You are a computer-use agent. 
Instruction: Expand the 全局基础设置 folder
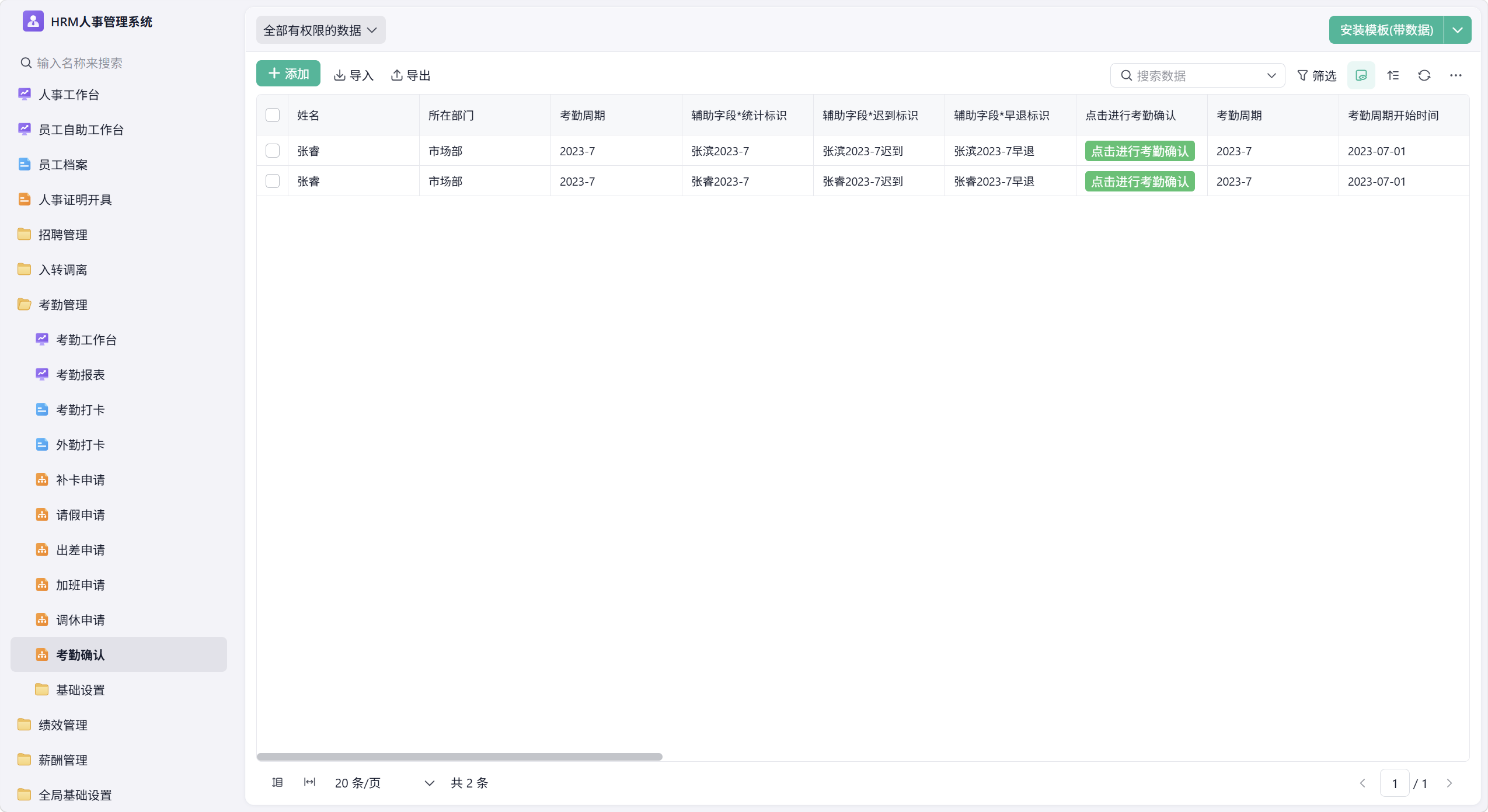pos(119,795)
